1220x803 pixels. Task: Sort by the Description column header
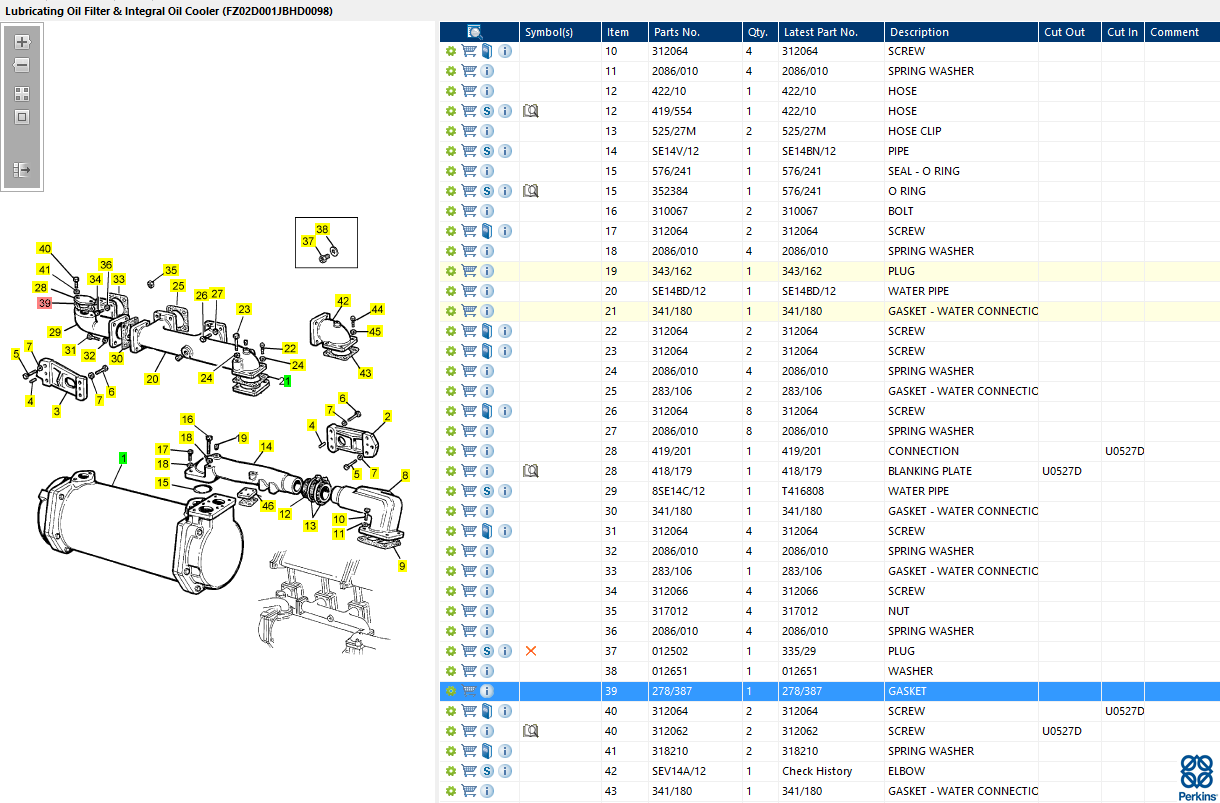pos(961,32)
